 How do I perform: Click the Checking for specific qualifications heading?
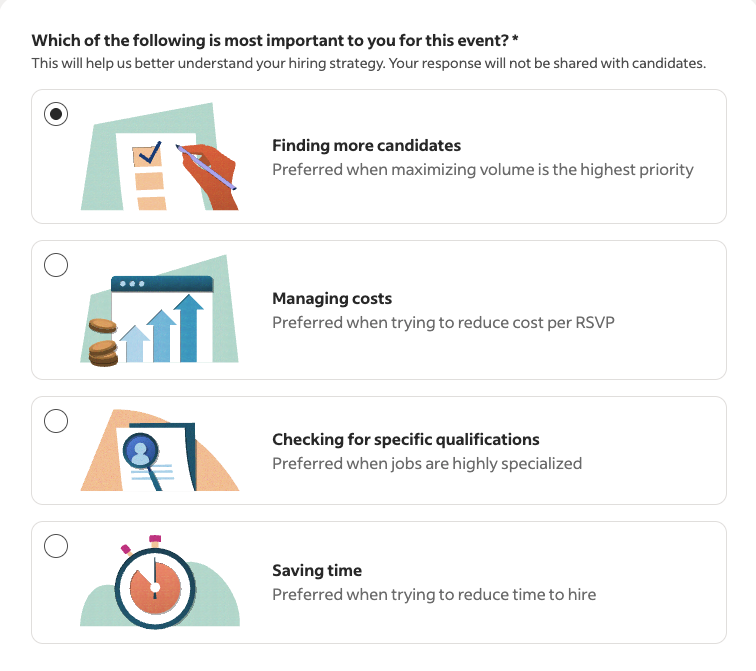pyautogui.click(x=405, y=439)
